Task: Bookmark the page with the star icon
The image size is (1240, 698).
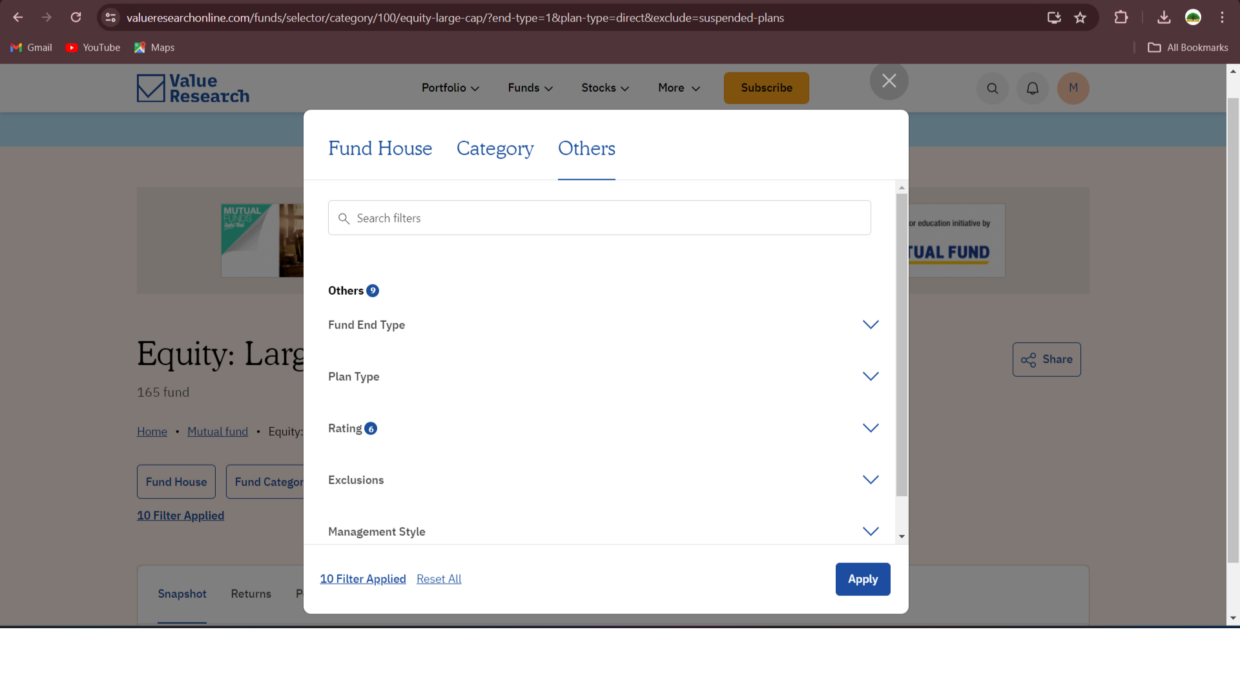Action: [x=1079, y=16]
